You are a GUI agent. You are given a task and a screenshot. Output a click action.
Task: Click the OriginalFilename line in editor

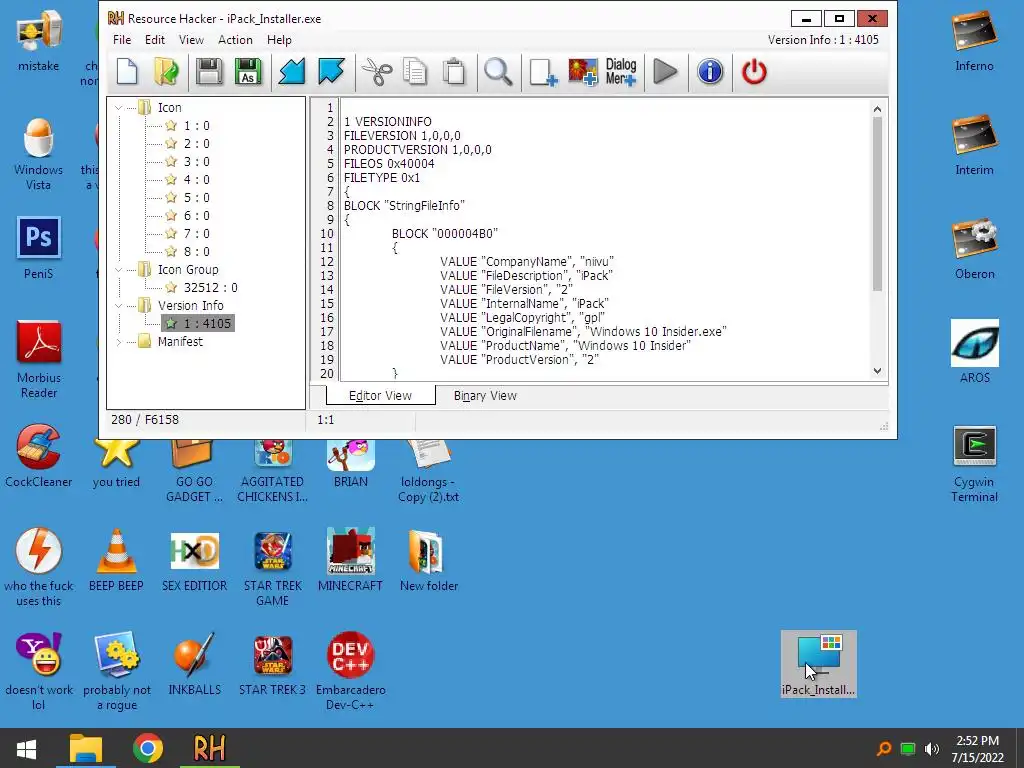(583, 332)
